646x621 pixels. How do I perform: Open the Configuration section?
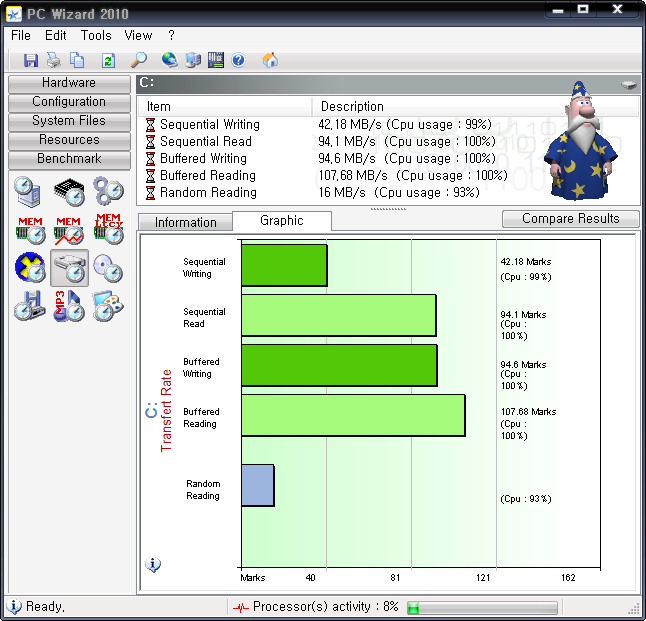[69, 102]
